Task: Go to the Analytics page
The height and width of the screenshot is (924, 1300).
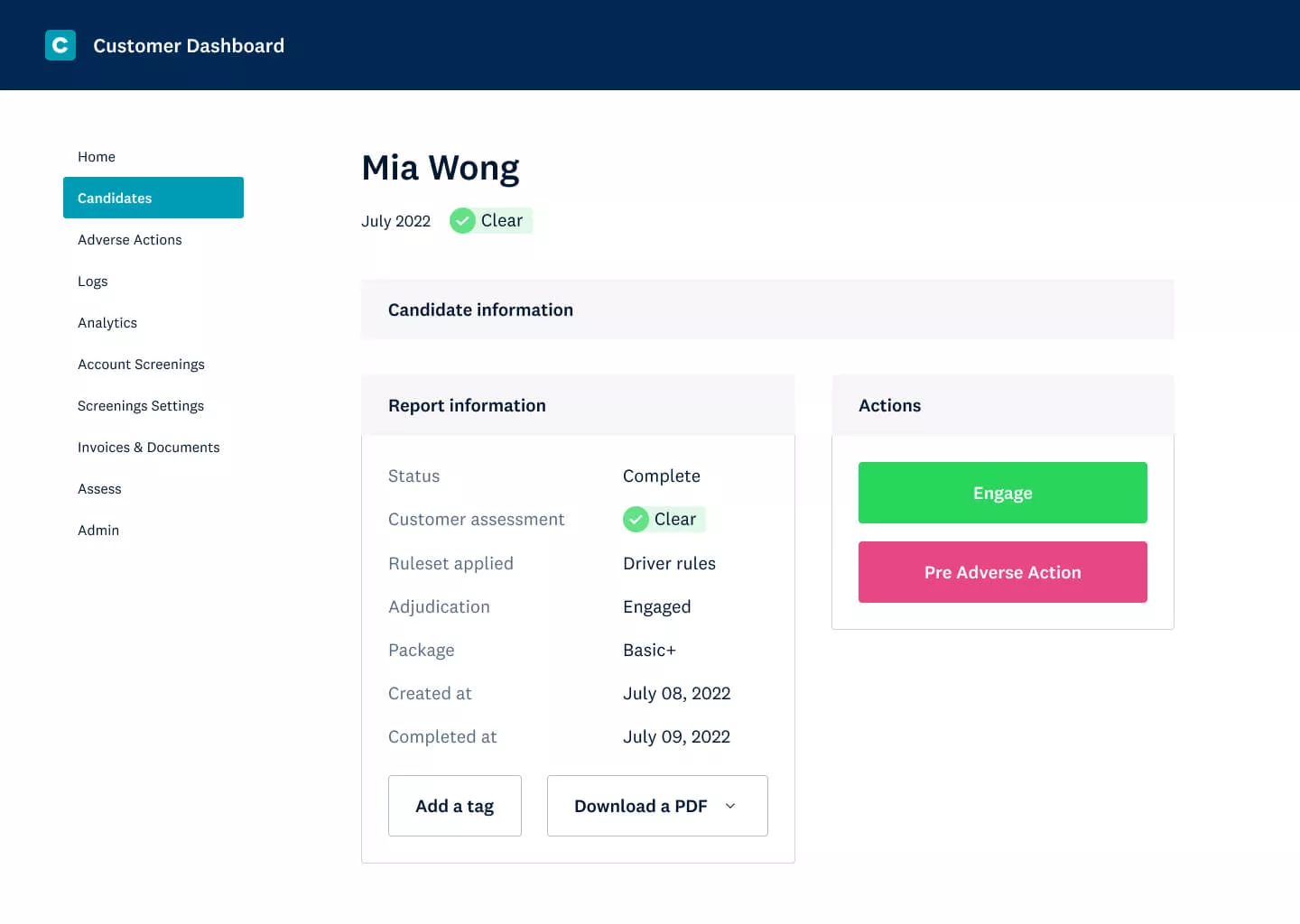Action: [107, 322]
